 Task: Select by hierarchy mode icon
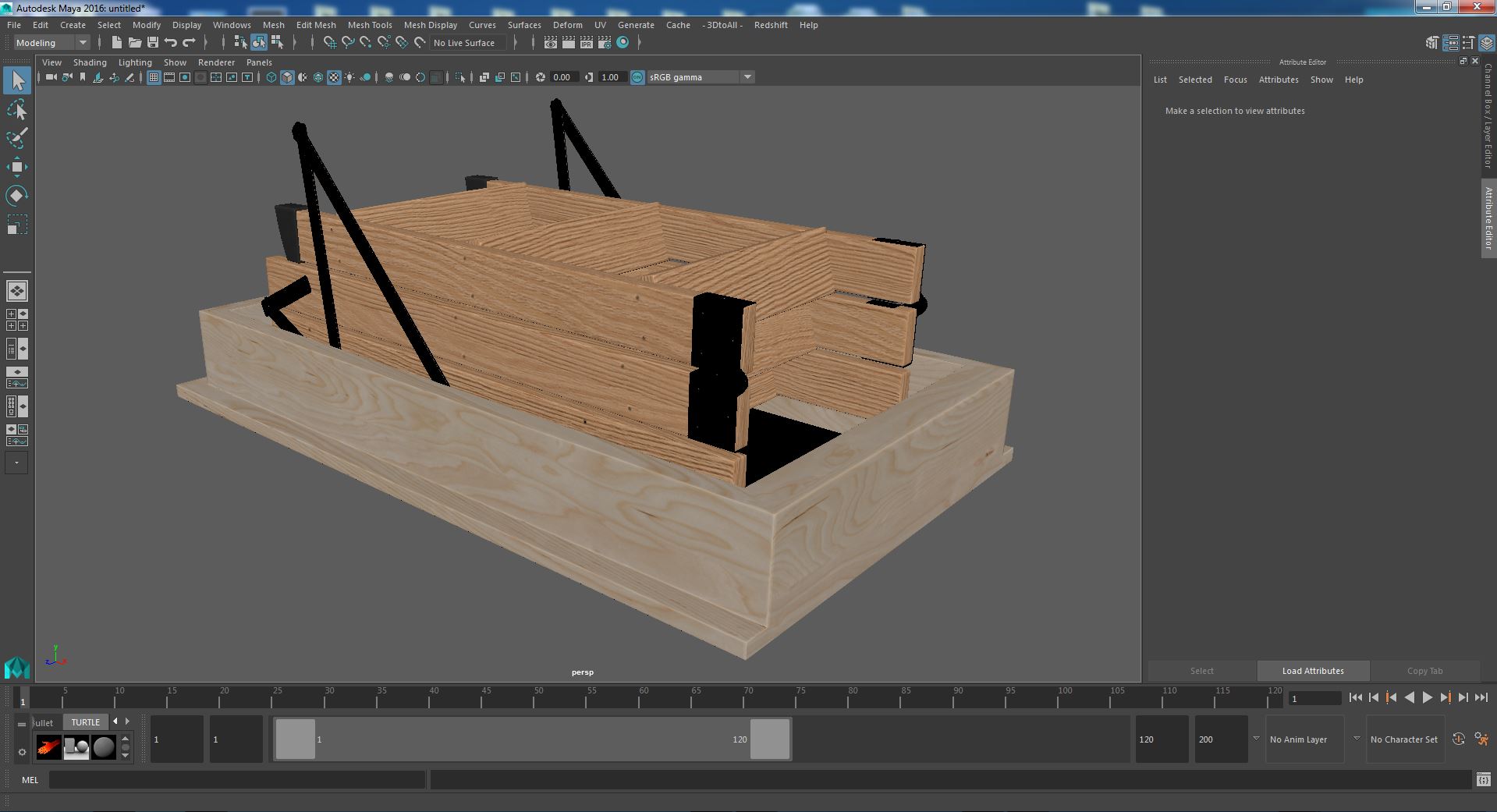240,43
